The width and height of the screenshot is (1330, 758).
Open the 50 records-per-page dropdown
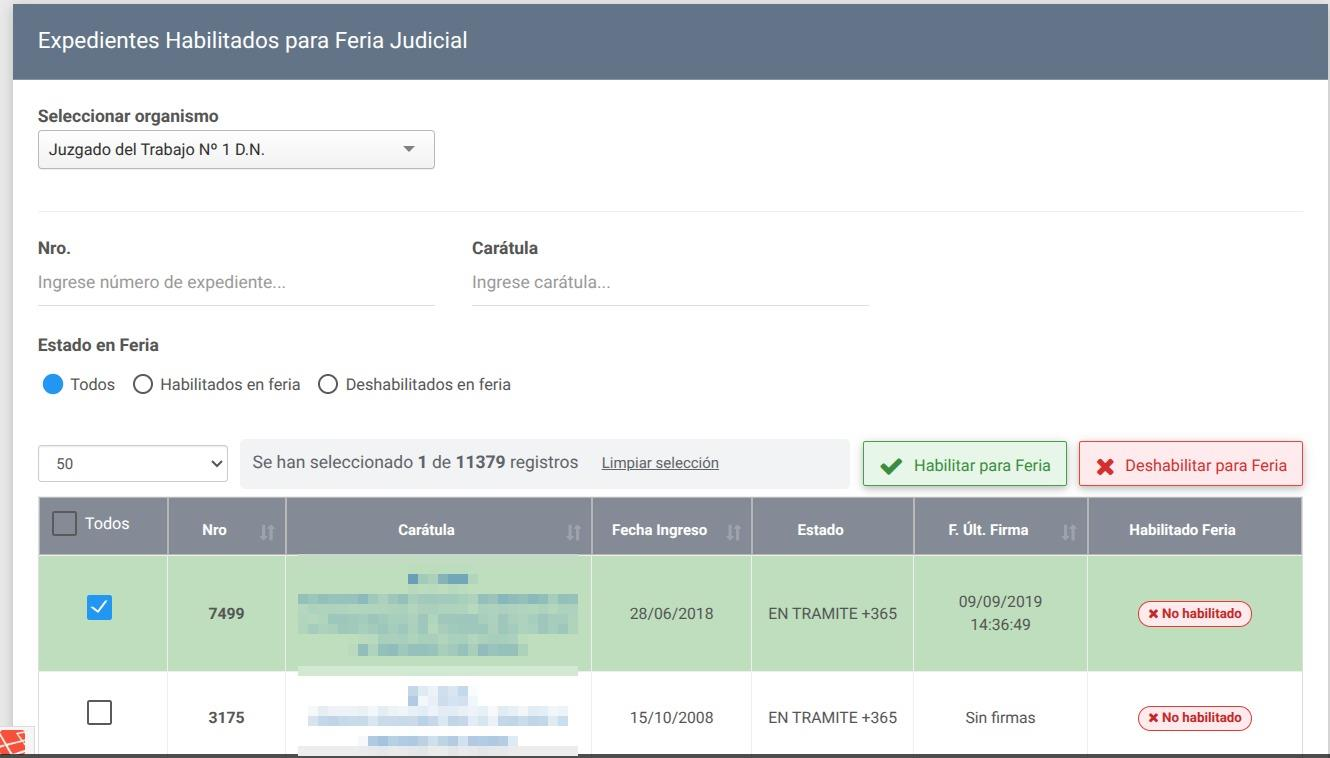coord(133,464)
